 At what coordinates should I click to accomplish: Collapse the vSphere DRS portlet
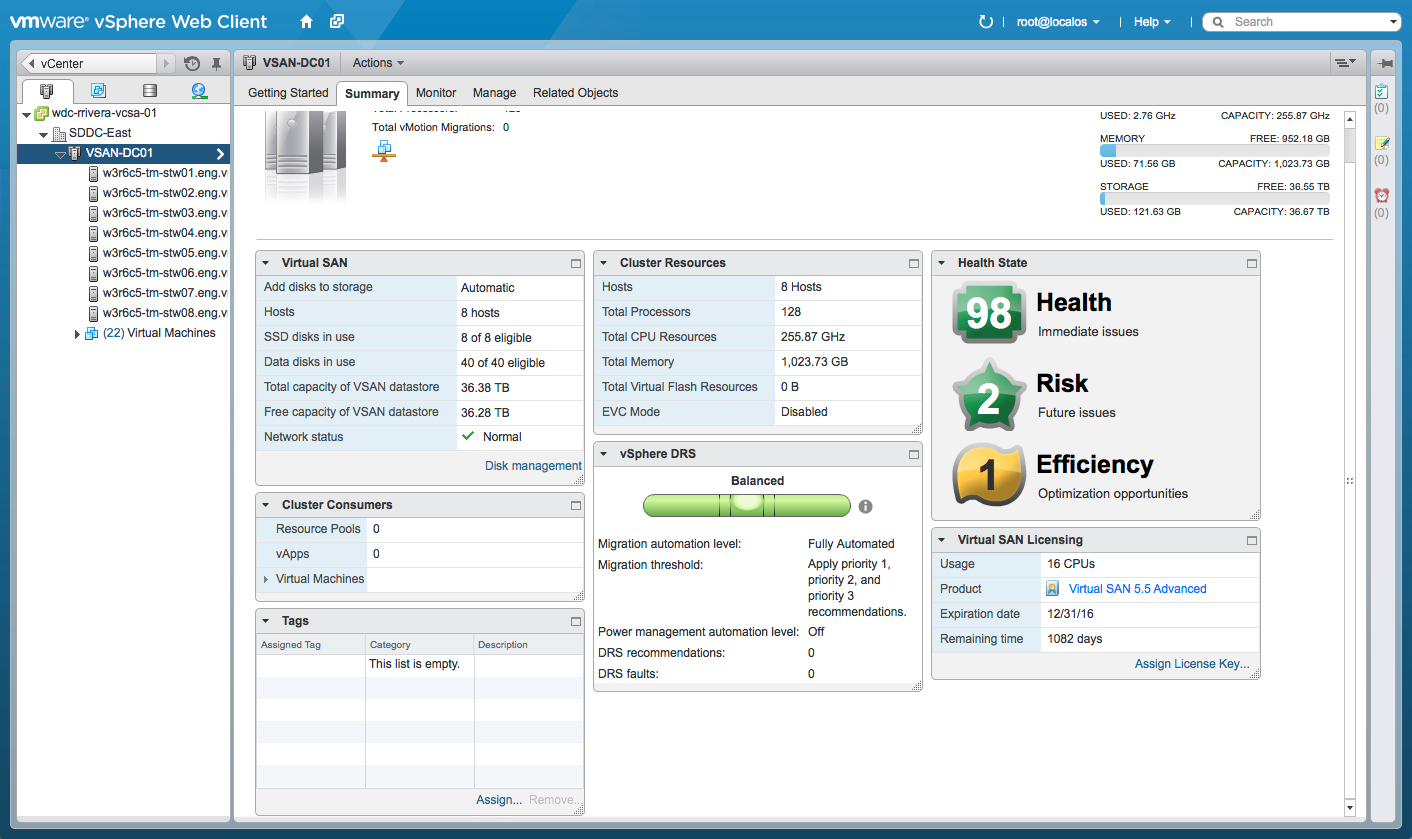604,454
